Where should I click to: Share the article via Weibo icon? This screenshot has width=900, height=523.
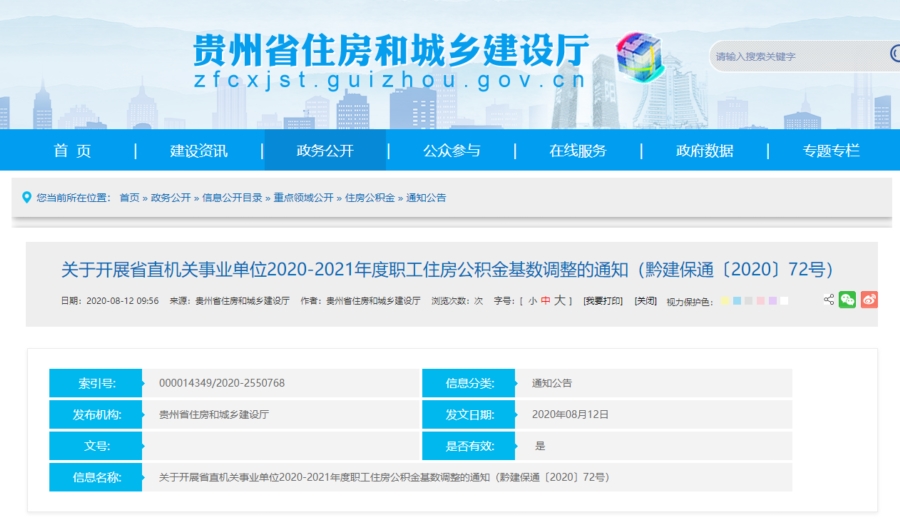coord(869,300)
